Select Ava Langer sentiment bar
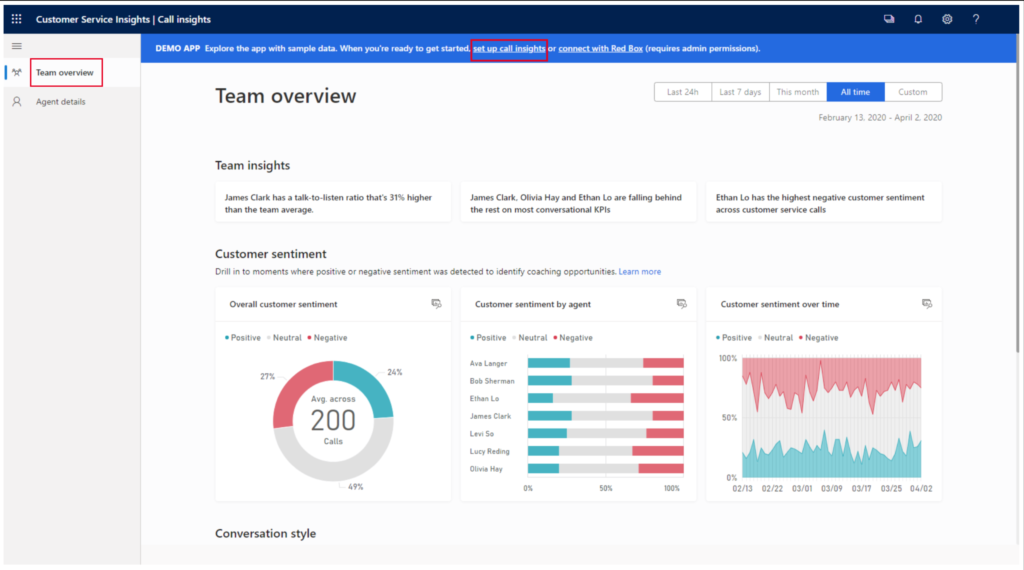 pyautogui.click(x=605, y=363)
